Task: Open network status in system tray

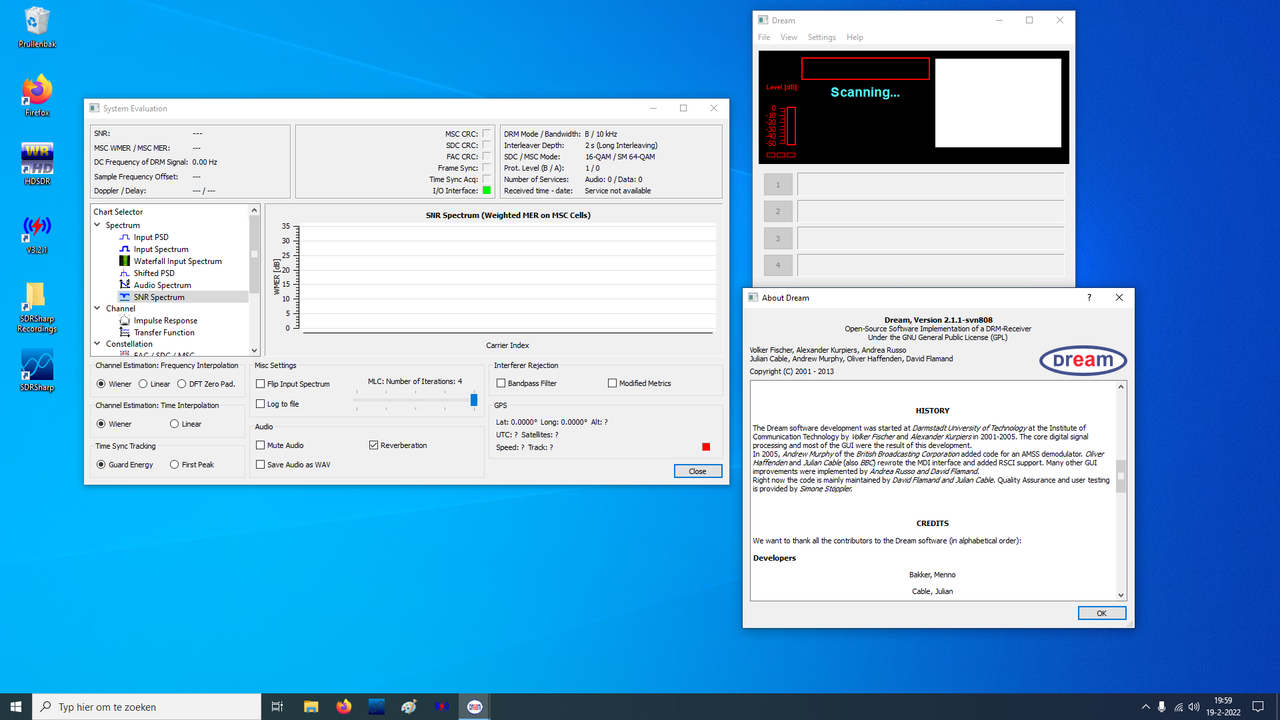Action: point(1178,707)
